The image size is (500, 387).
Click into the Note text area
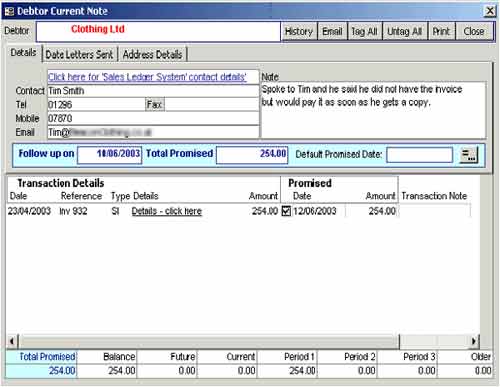(x=373, y=110)
